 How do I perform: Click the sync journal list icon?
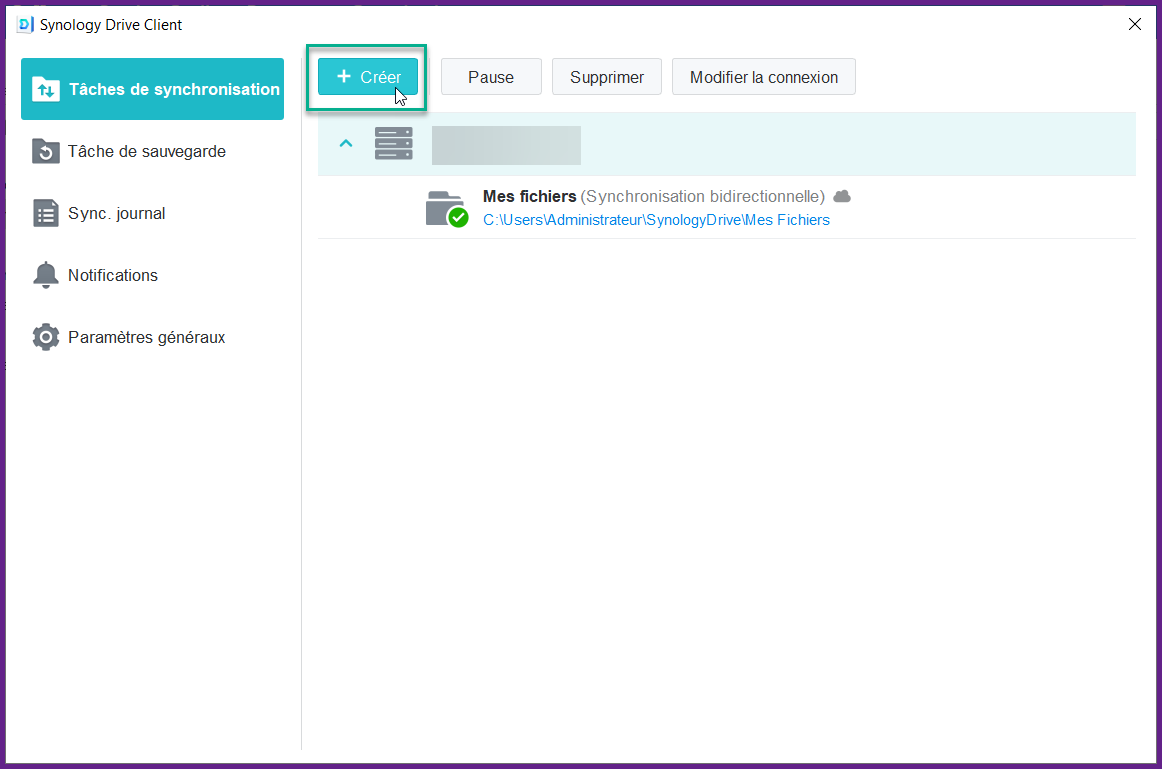tap(46, 213)
